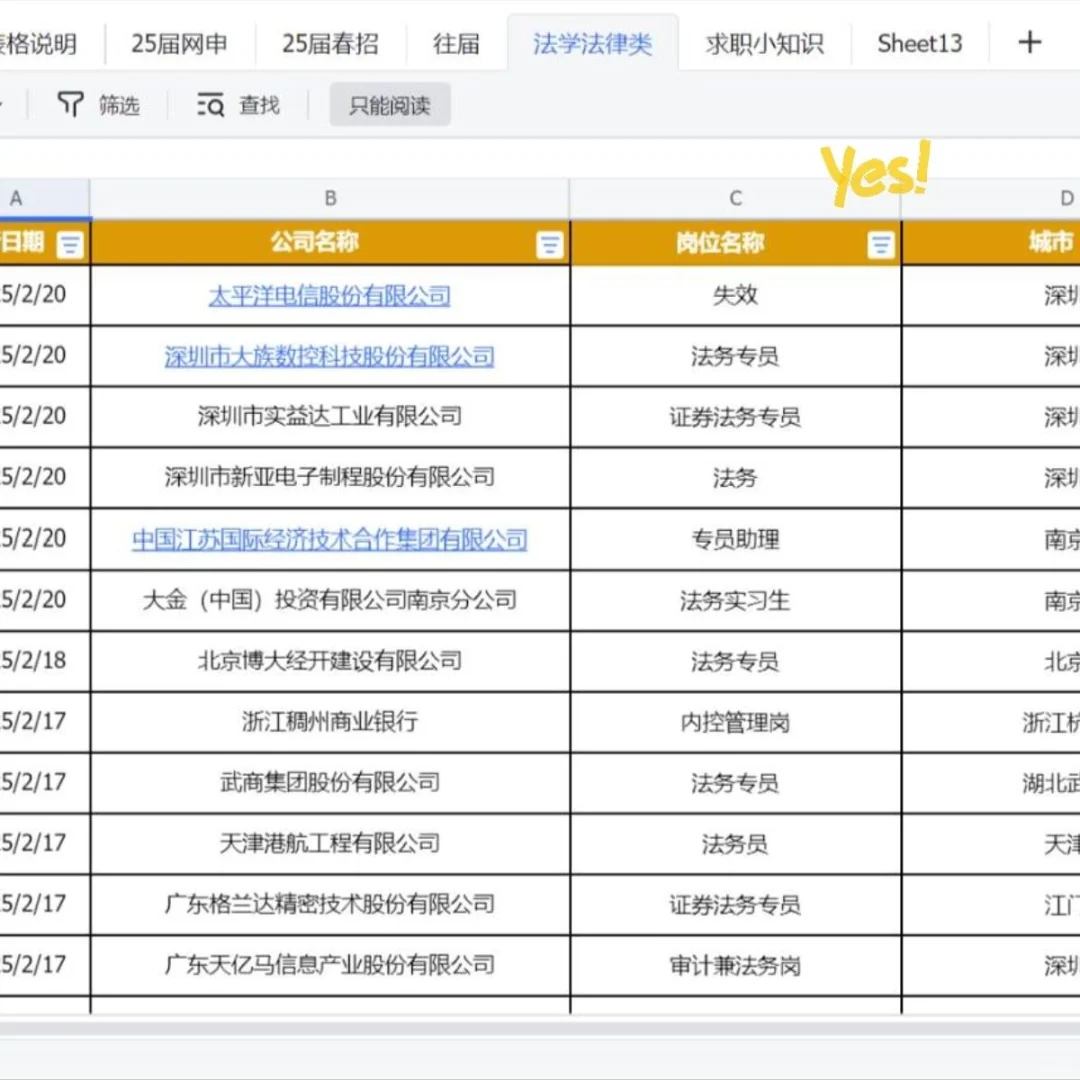Open the 深圳市大族数控科技股份有限公司 link

point(329,357)
